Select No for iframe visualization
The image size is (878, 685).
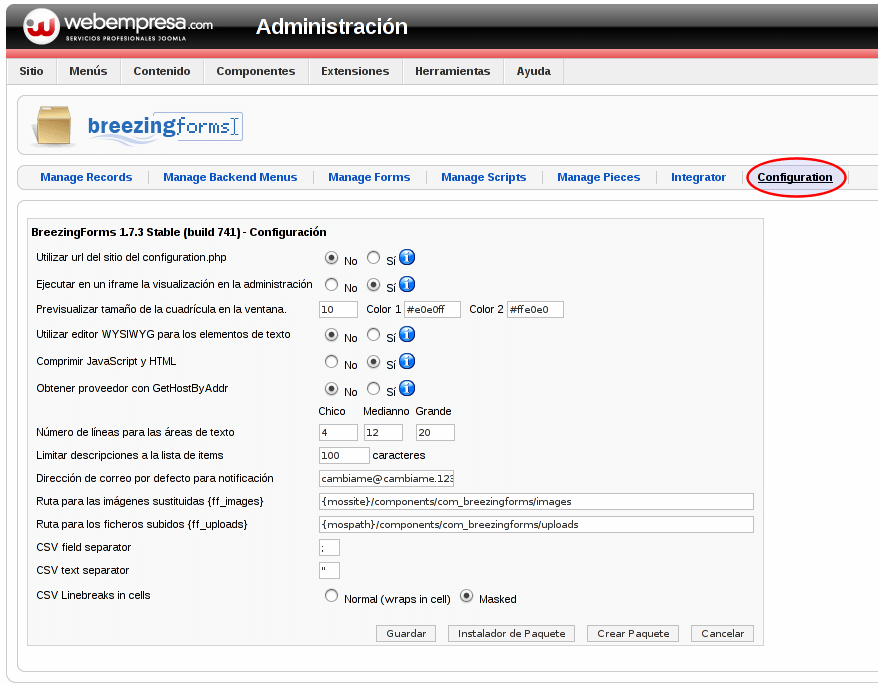331,285
